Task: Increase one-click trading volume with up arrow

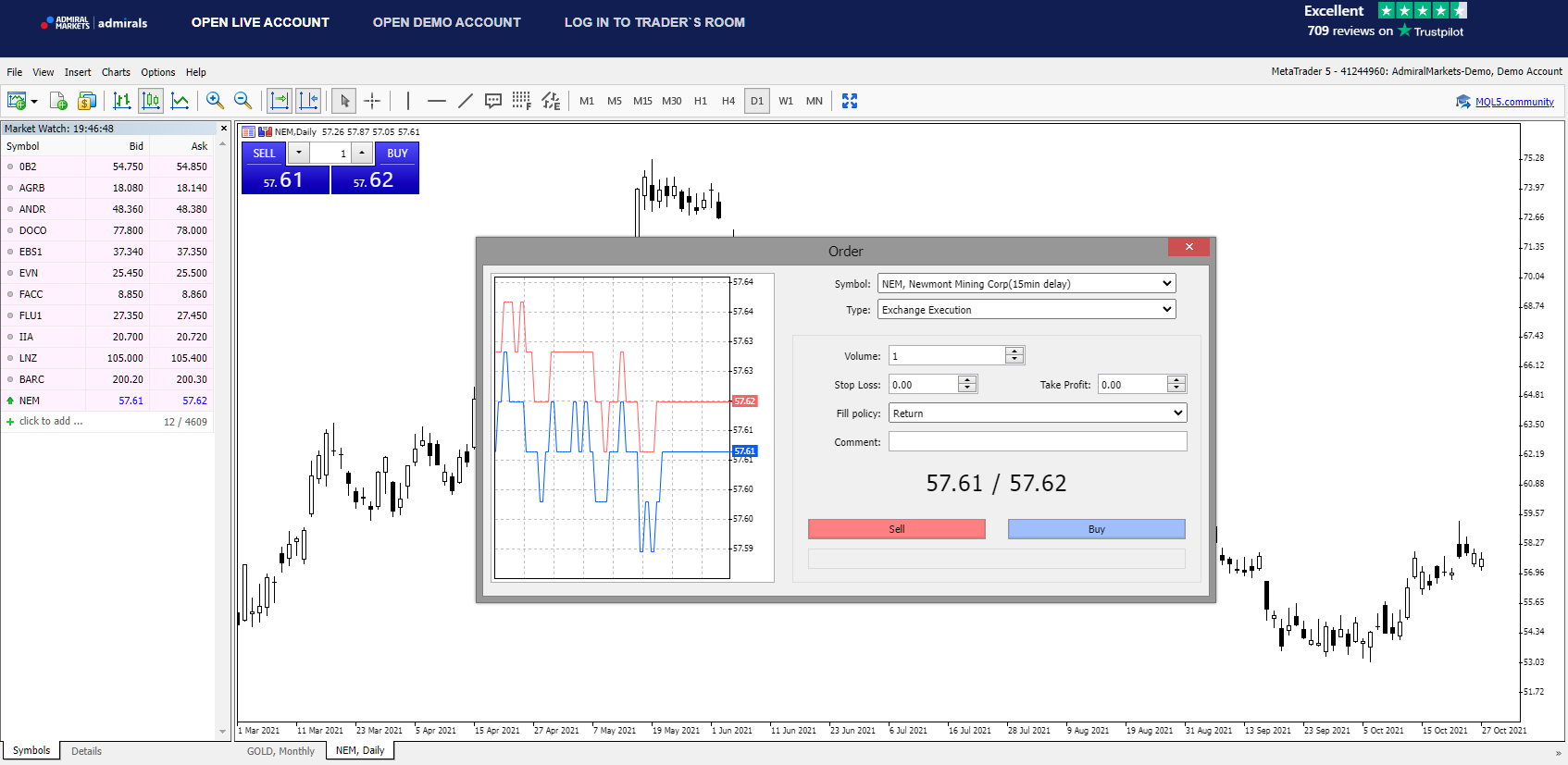Action: (362, 154)
